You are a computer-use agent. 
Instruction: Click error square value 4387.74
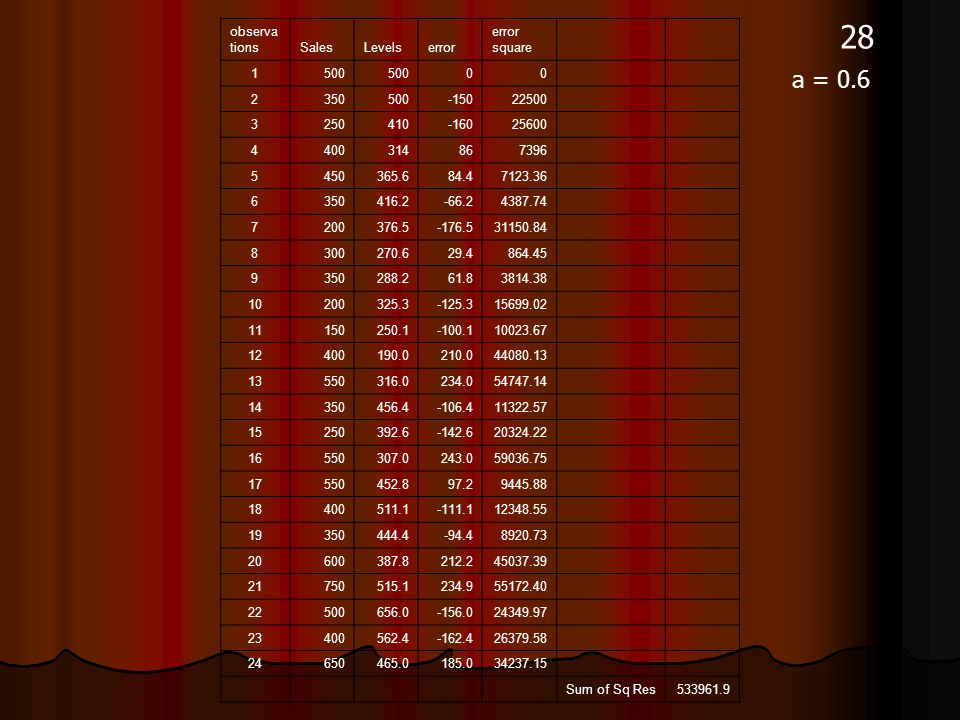[523, 201]
